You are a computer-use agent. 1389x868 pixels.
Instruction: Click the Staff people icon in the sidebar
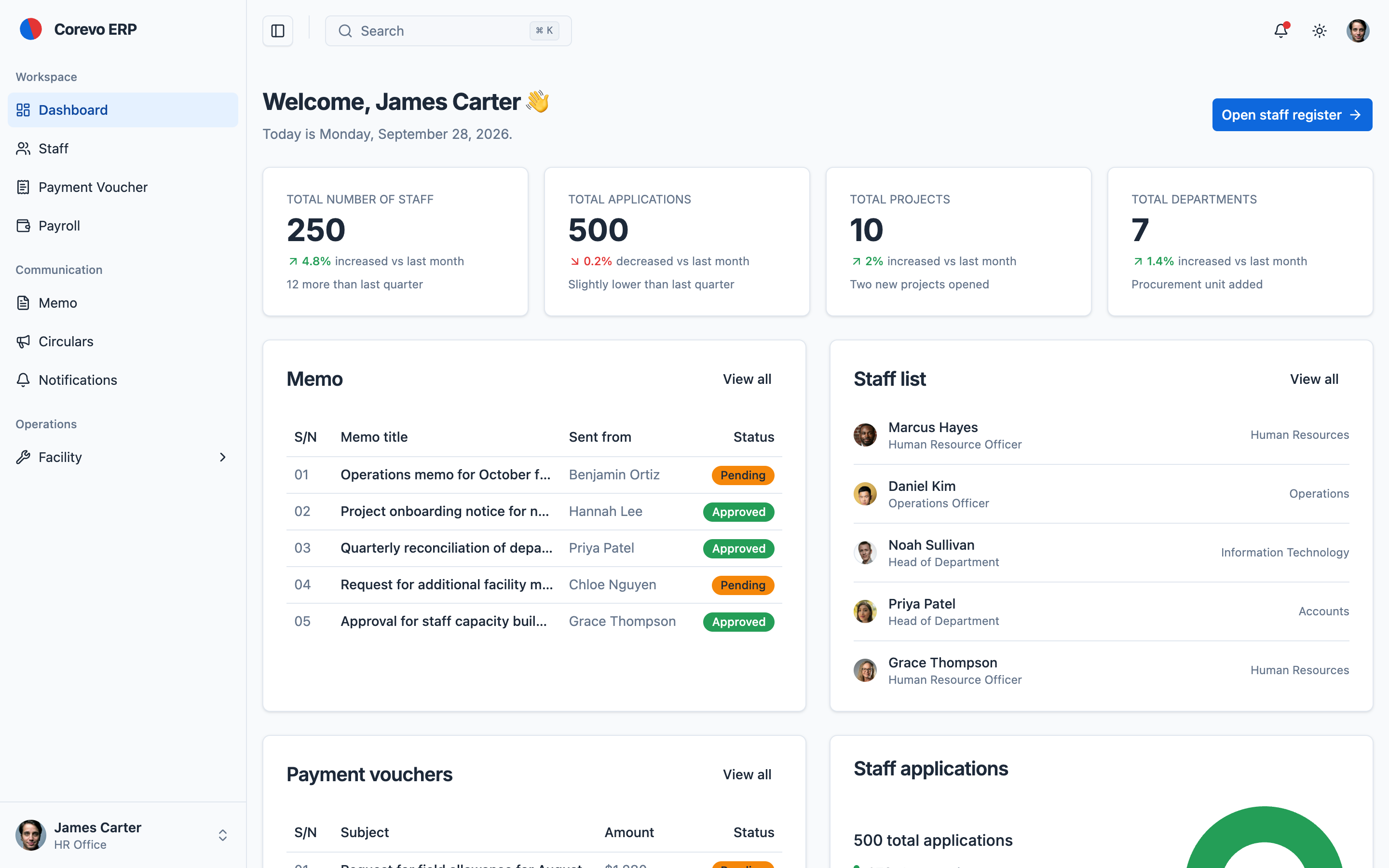[23, 149]
